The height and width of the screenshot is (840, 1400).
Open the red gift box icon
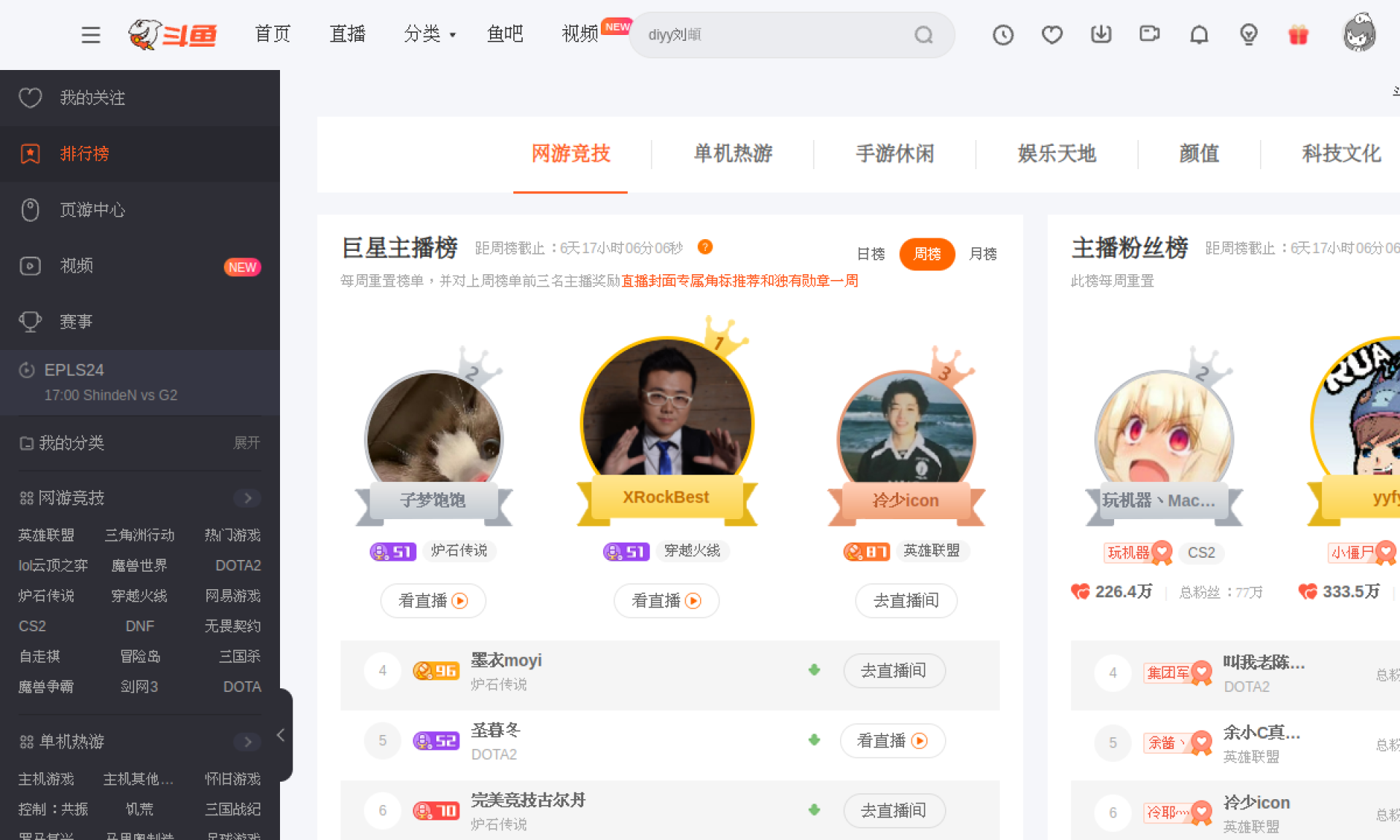click(x=1298, y=34)
